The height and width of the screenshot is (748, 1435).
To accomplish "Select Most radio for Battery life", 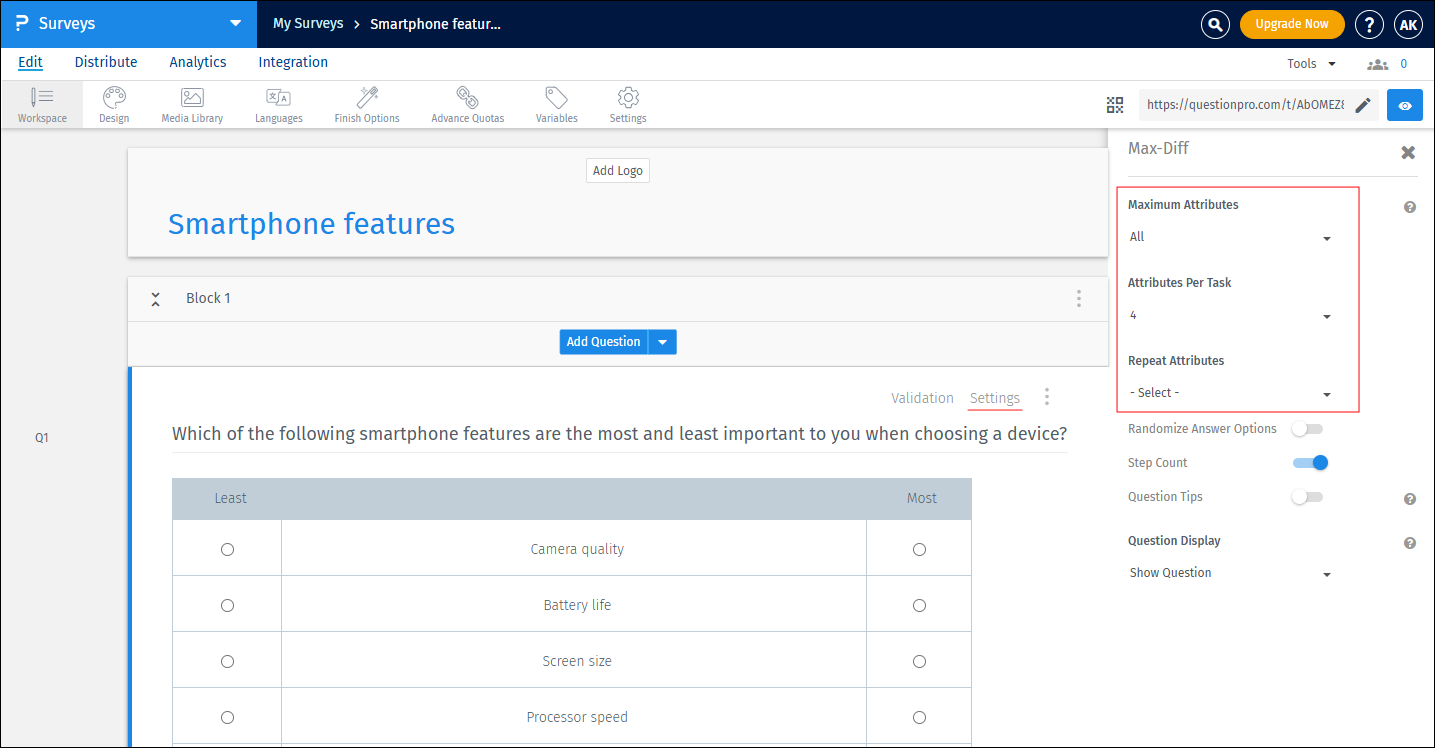I will (919, 605).
